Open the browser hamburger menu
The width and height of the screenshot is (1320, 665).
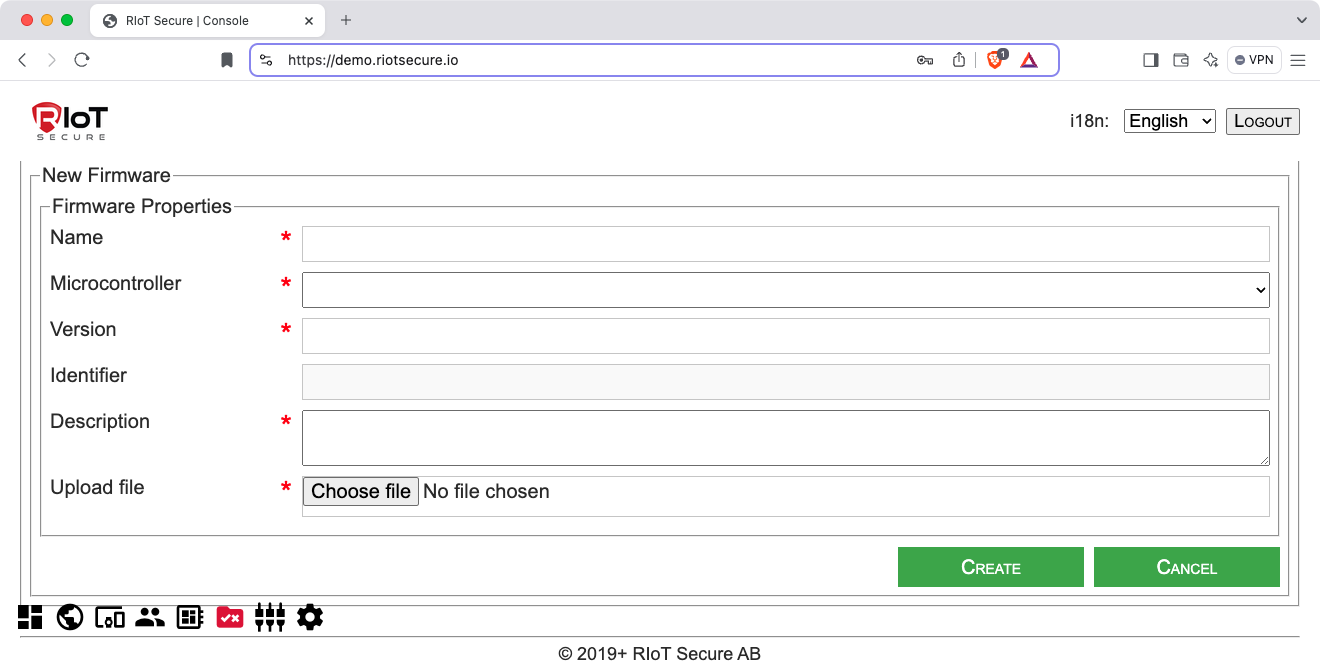pos(1298,60)
